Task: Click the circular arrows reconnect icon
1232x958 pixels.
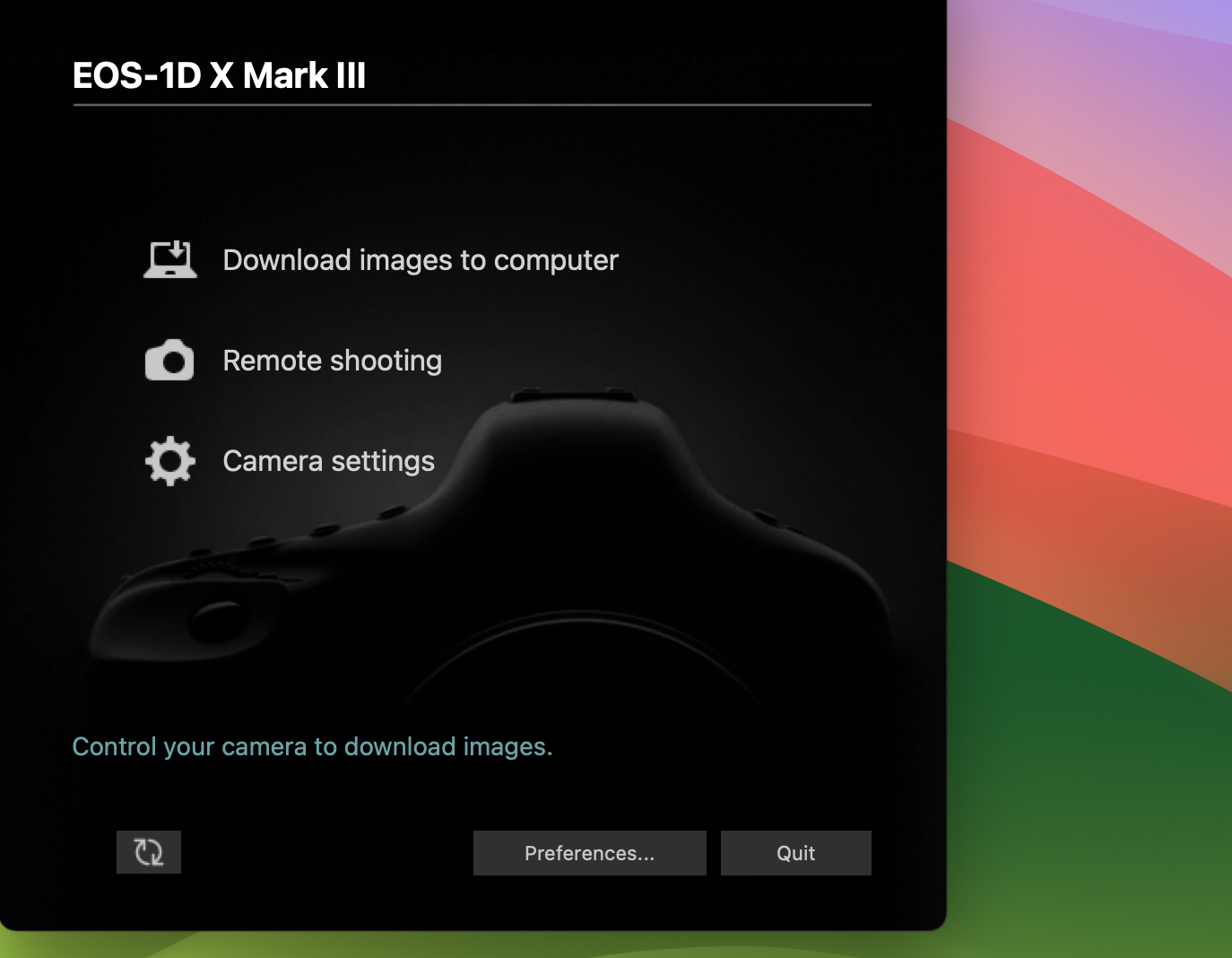Action: click(x=148, y=852)
